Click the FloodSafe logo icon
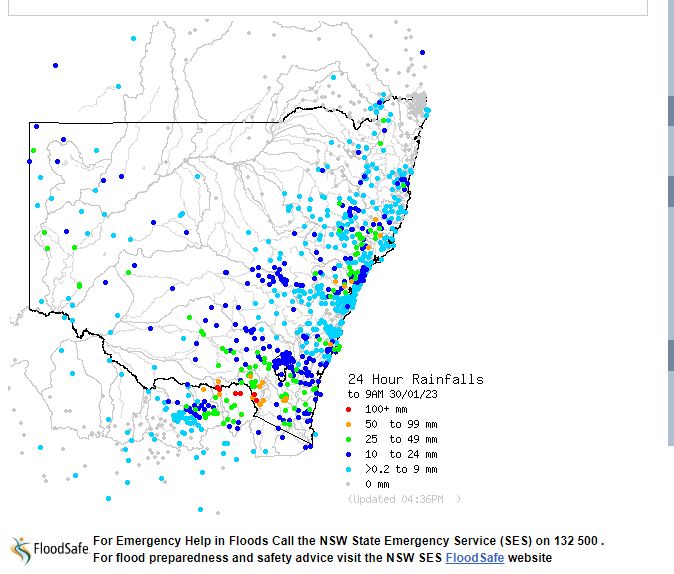This screenshot has width=674, height=574. 21,549
